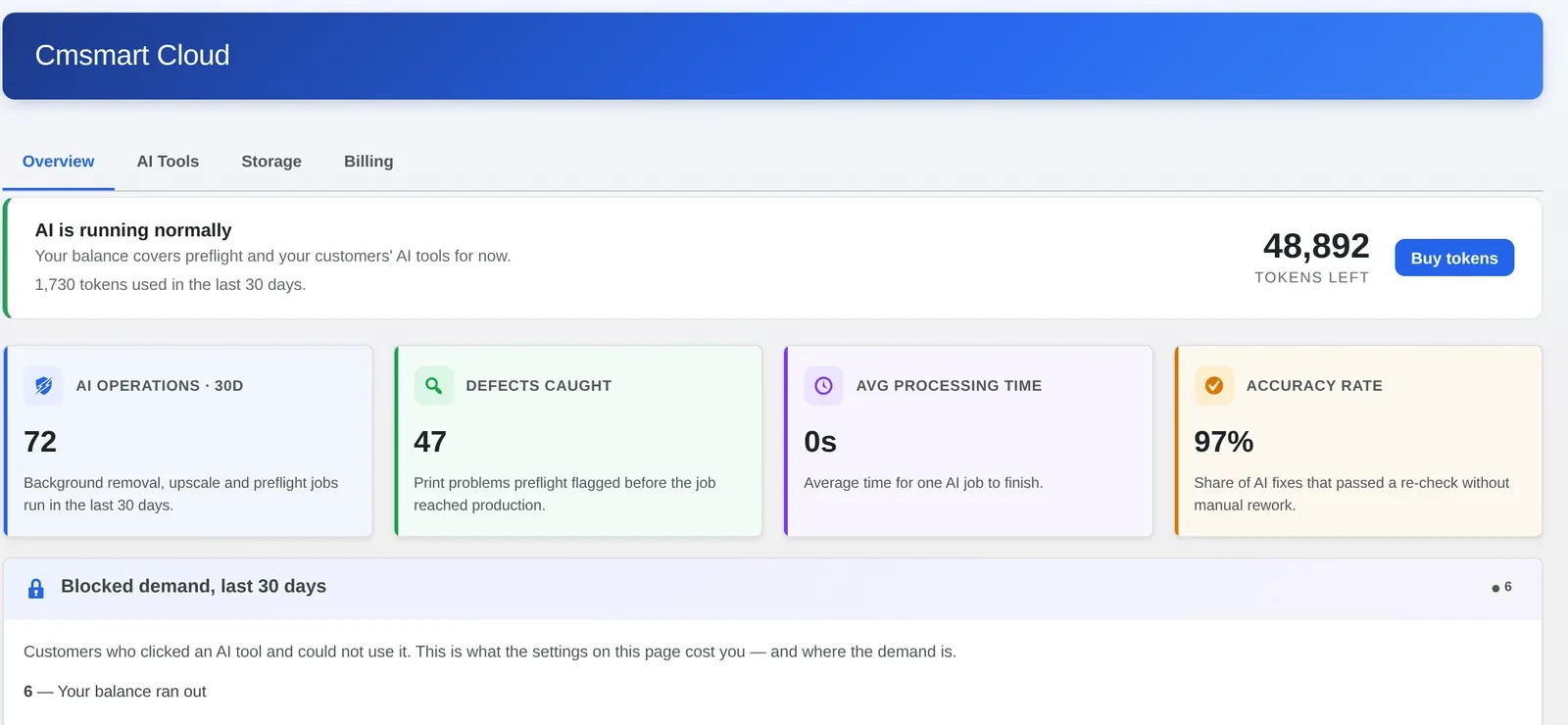The image size is (1568, 725).
Task: Click the Blocked demand lock icon
Action: [36, 588]
